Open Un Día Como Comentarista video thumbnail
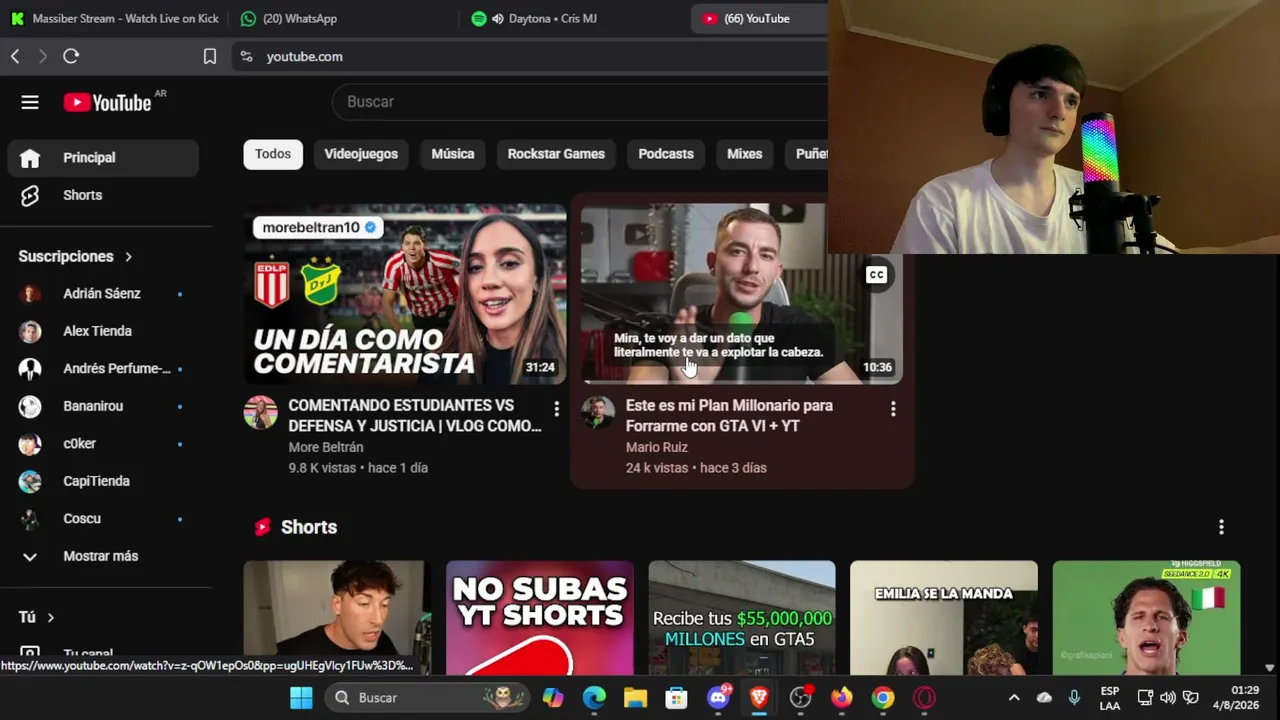The image size is (1280, 720). tap(405, 294)
